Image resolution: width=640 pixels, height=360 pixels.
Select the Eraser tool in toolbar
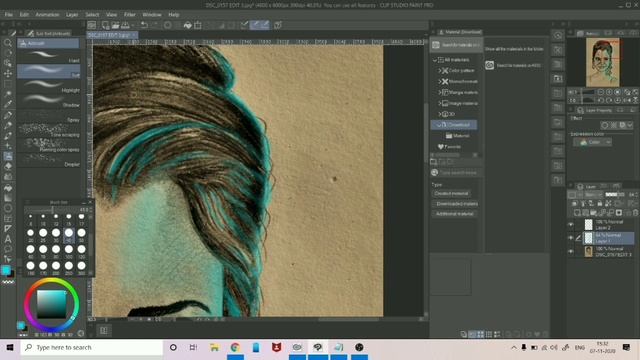click(8, 167)
